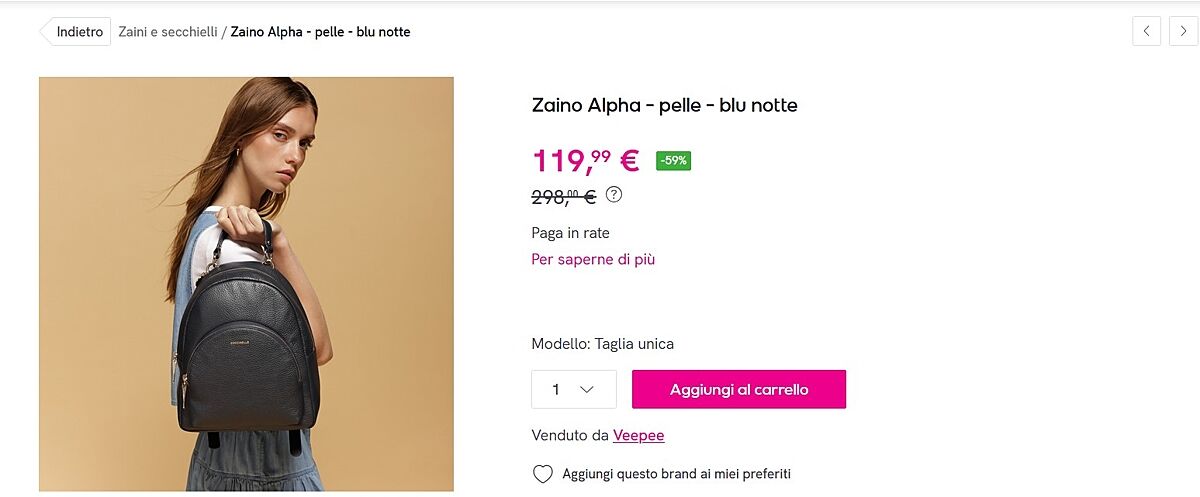Click the Paga in rate text

(x=570, y=233)
